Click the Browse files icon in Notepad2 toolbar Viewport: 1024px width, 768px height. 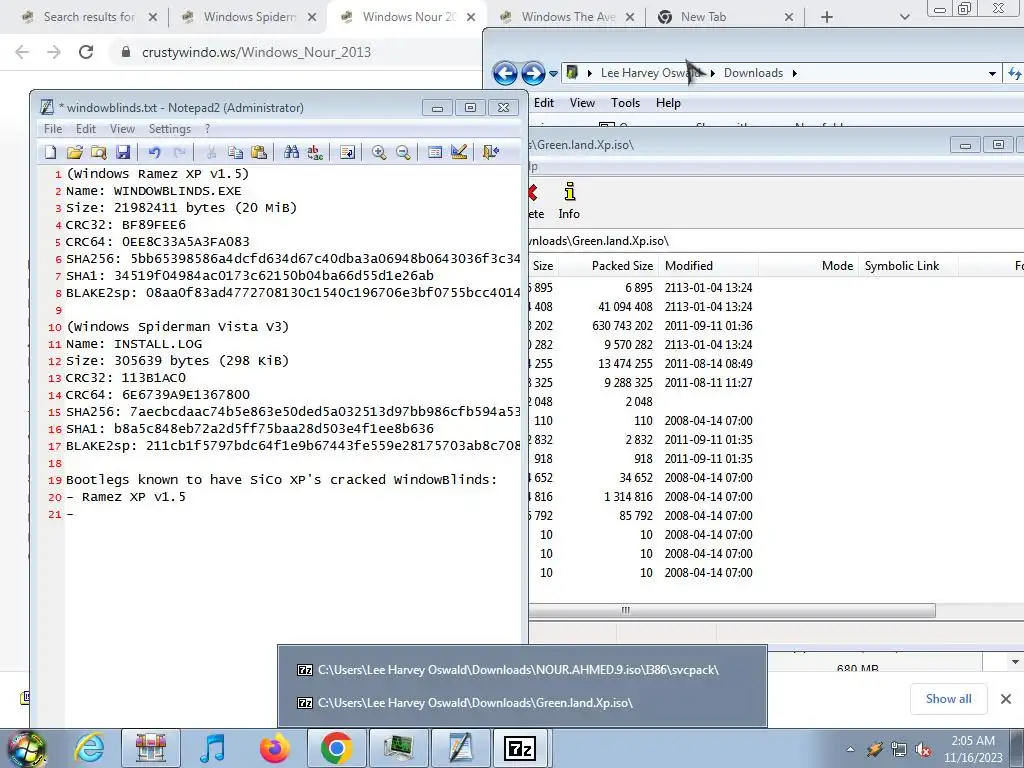[x=99, y=152]
